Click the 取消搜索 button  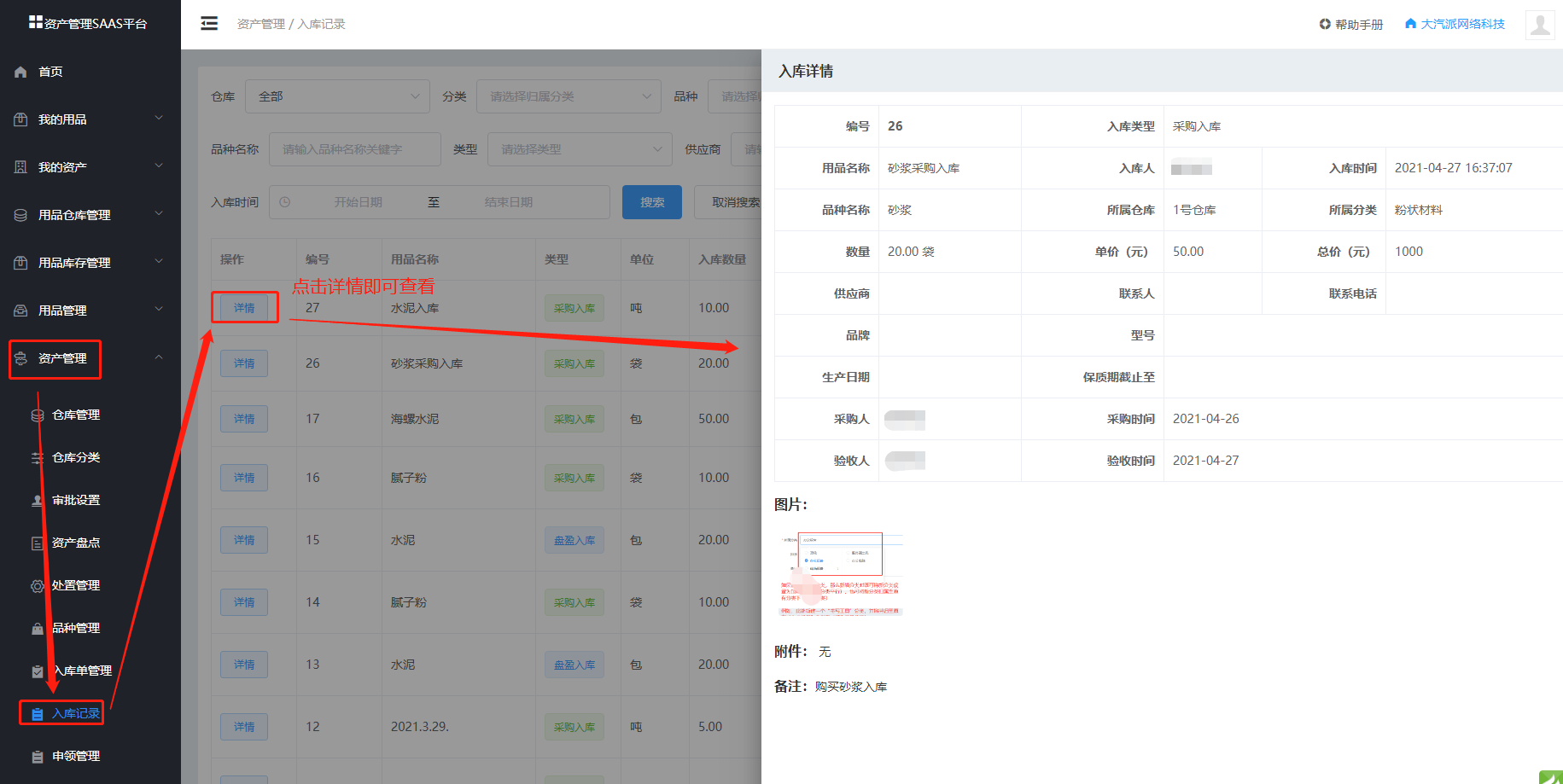tap(730, 202)
